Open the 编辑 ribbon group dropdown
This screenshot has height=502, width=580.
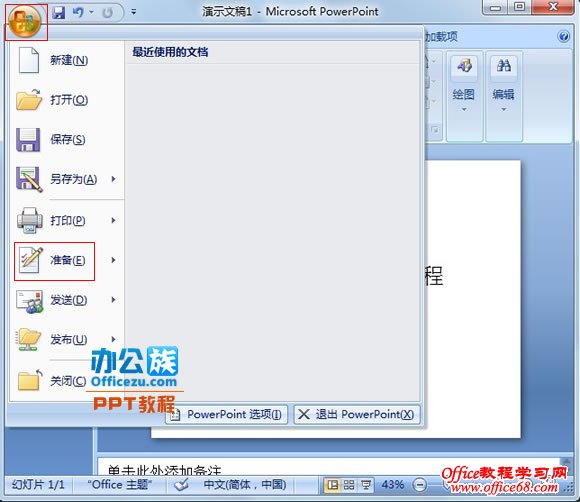(x=504, y=96)
